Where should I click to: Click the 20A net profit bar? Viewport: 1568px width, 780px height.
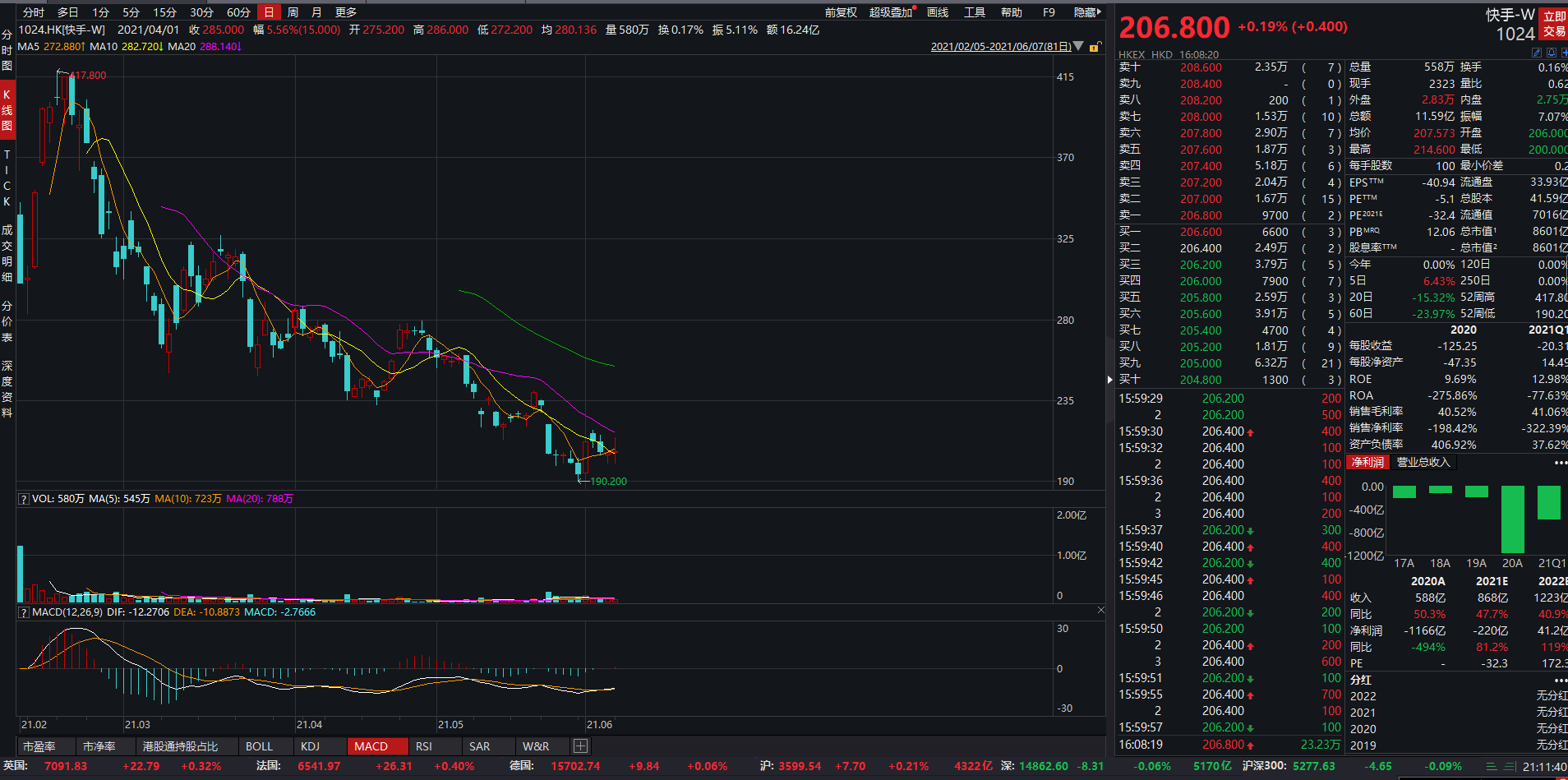tap(1512, 519)
